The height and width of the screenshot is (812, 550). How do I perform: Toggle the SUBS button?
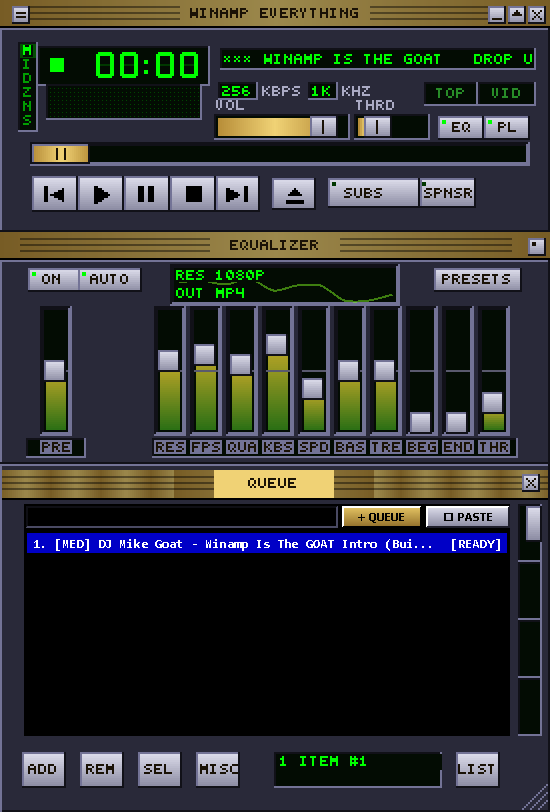[373, 193]
